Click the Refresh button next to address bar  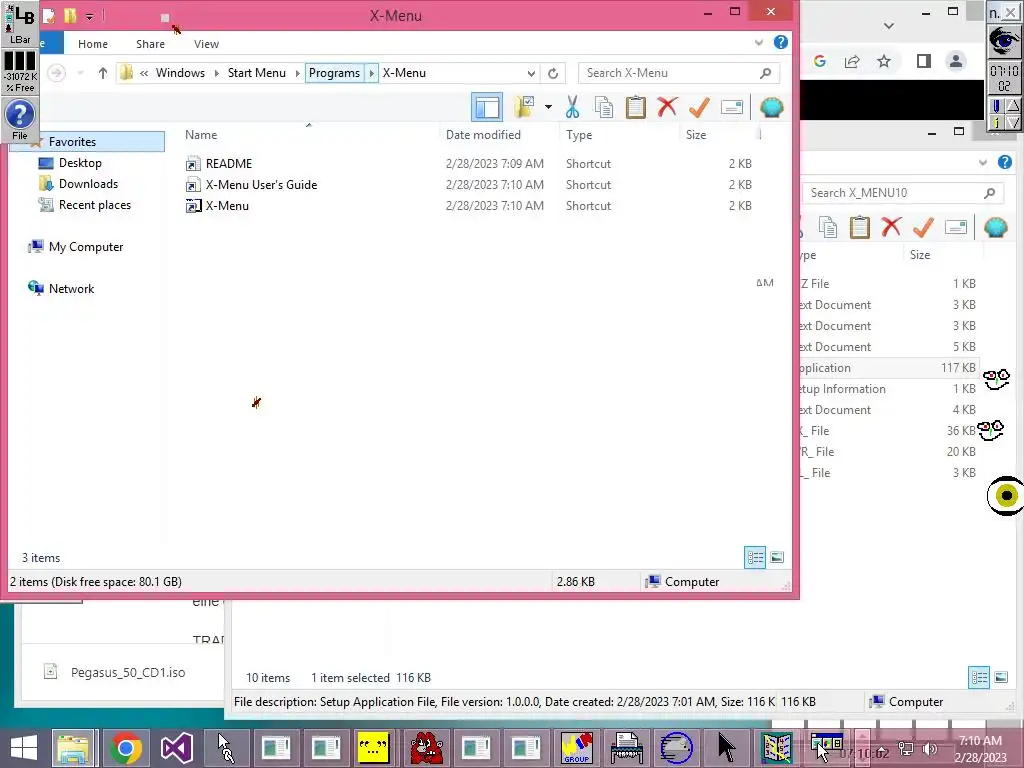click(553, 73)
